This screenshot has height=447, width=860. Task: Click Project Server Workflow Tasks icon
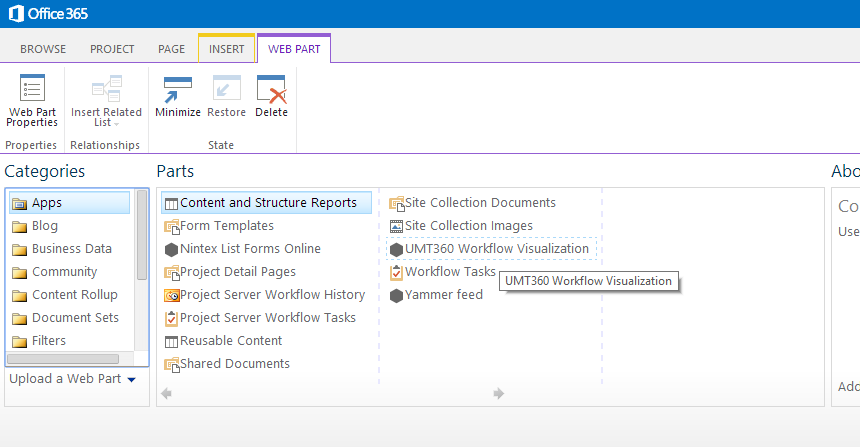[x=172, y=319]
